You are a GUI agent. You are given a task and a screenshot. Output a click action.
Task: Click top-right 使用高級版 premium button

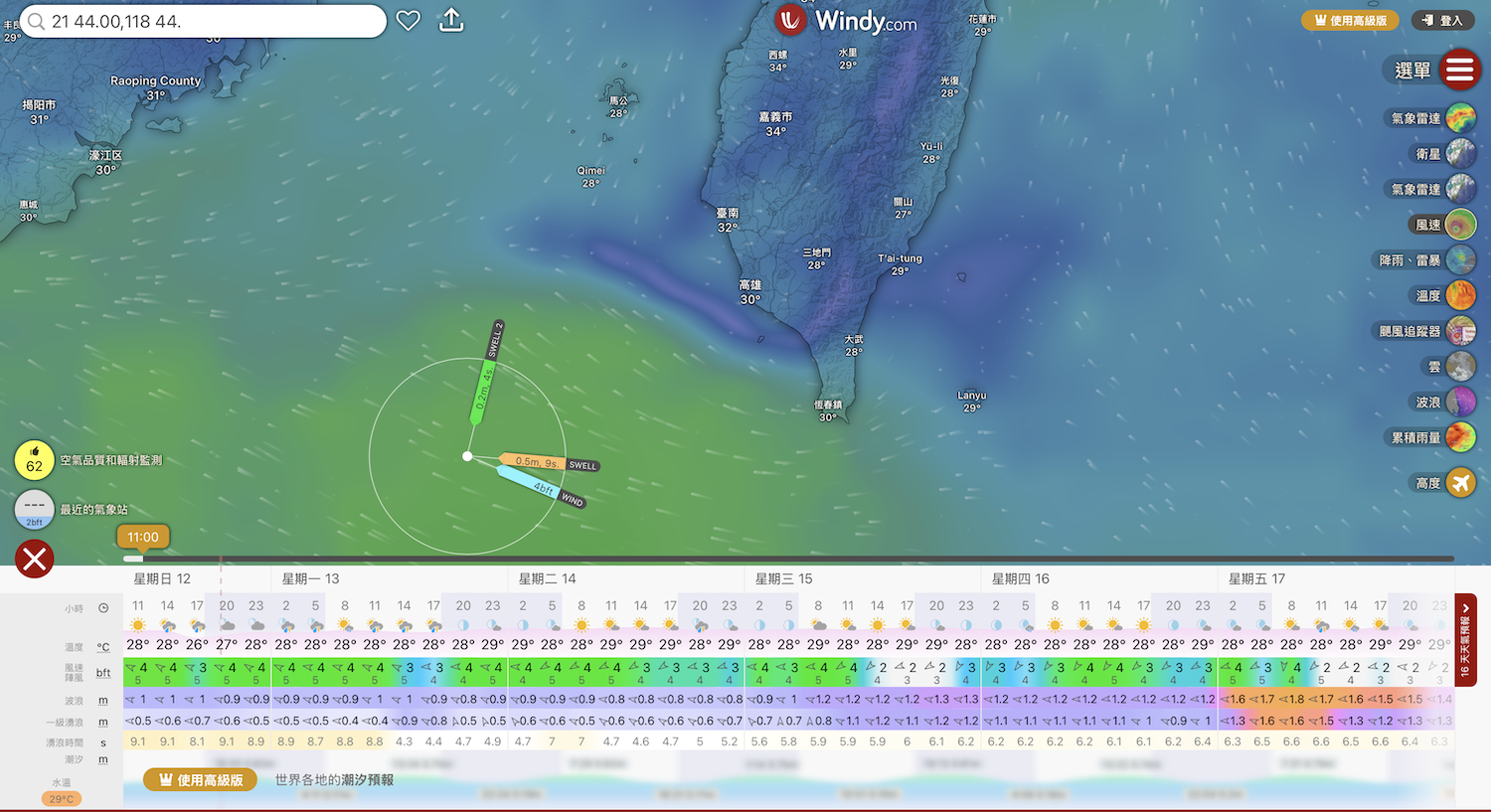(1350, 20)
